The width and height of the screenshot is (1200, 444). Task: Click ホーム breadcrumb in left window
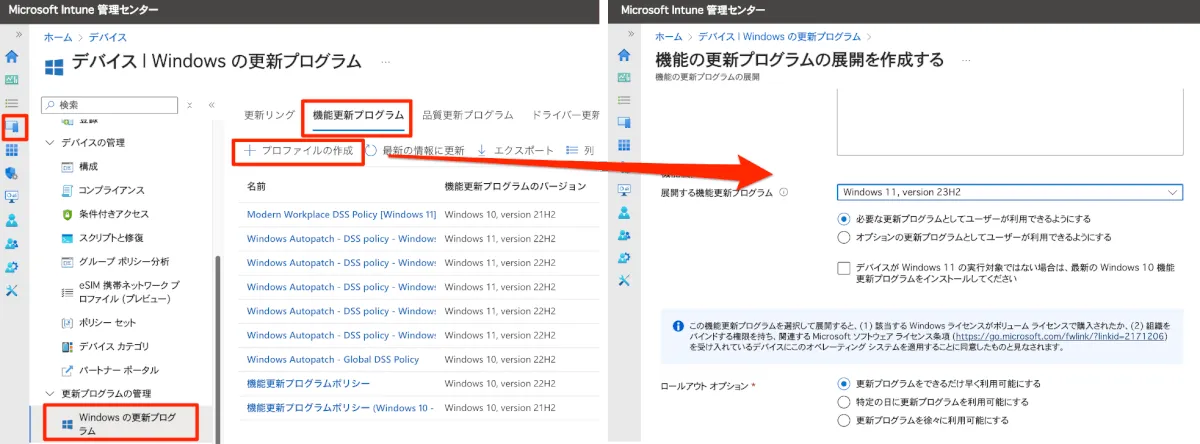click(57, 36)
